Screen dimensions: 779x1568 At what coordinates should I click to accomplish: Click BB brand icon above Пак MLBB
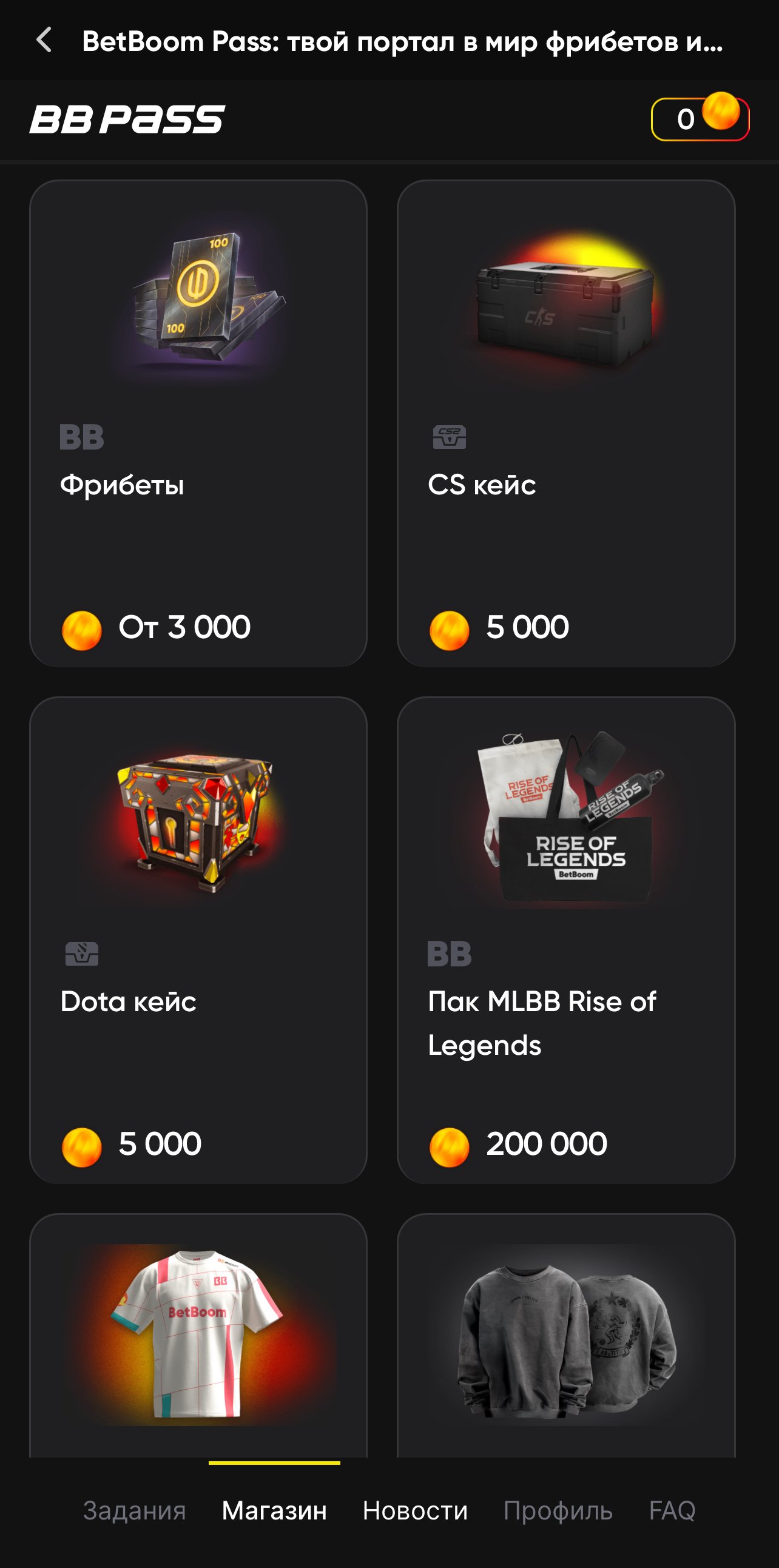point(449,954)
